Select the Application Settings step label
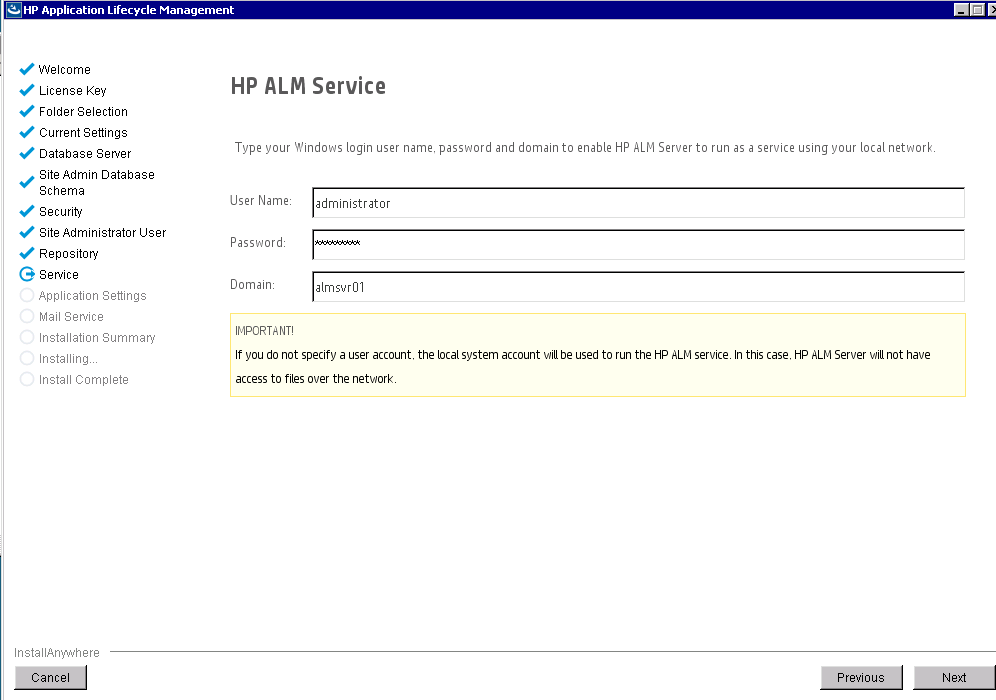996x700 pixels. point(92,295)
